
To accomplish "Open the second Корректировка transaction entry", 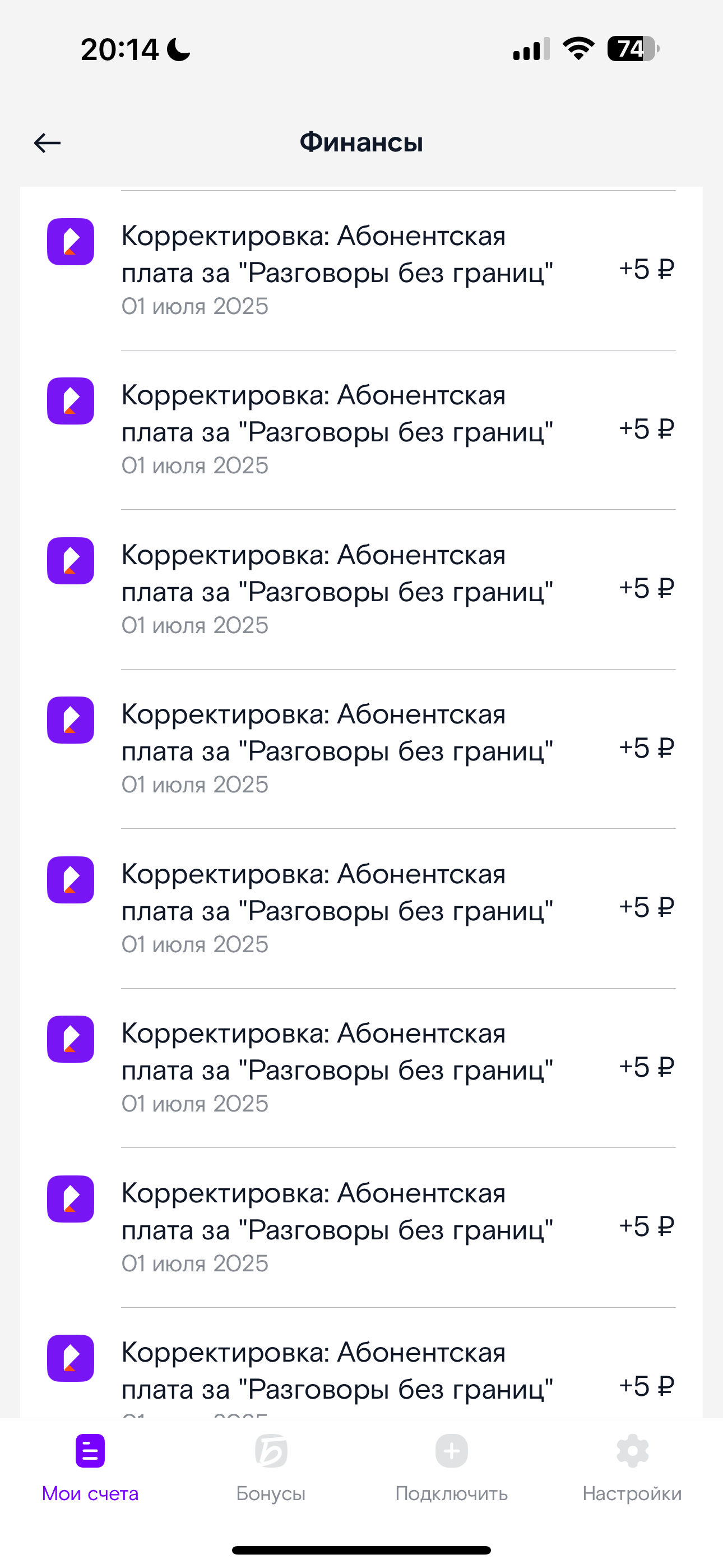I will coord(337,429).
